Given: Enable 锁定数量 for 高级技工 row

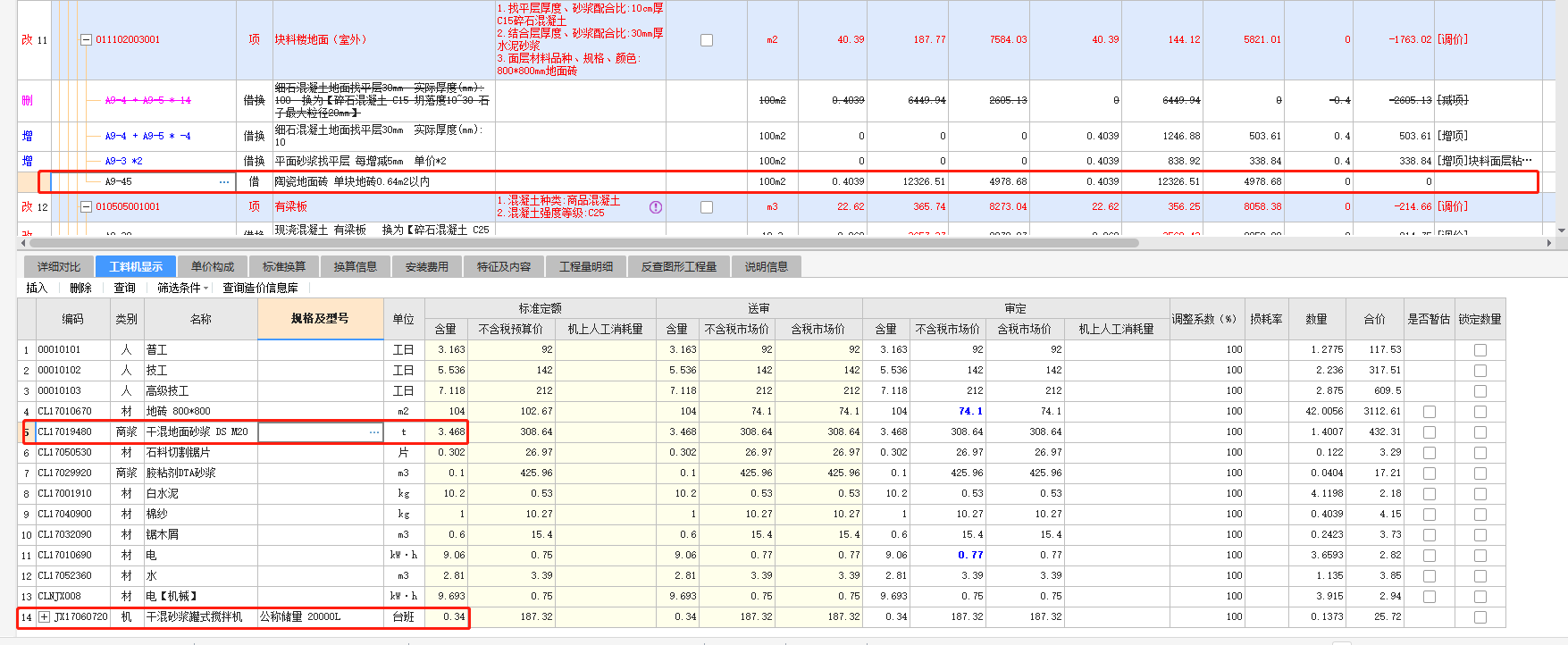Looking at the screenshot, I should [x=1480, y=391].
